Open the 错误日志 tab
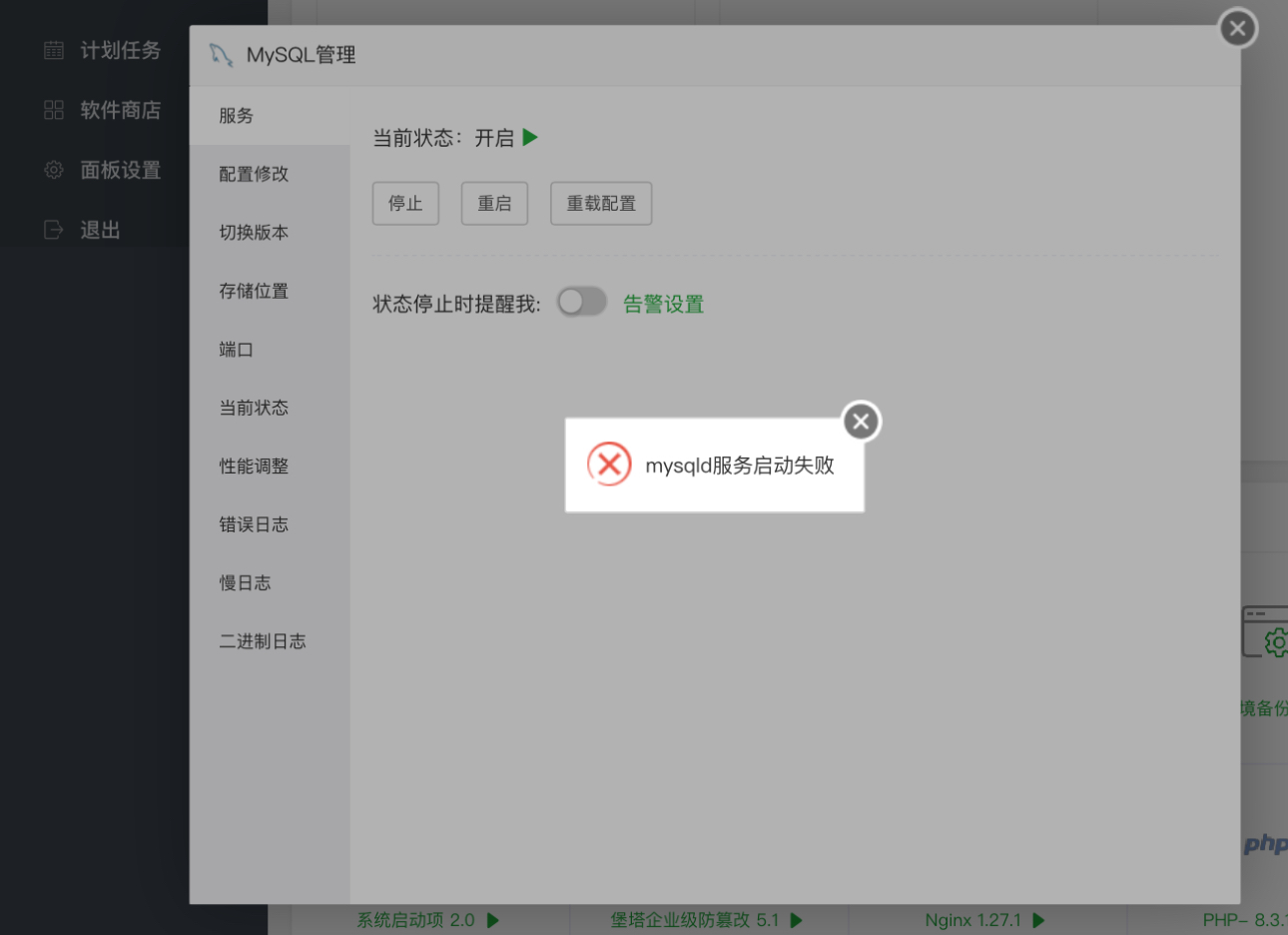 click(270, 524)
